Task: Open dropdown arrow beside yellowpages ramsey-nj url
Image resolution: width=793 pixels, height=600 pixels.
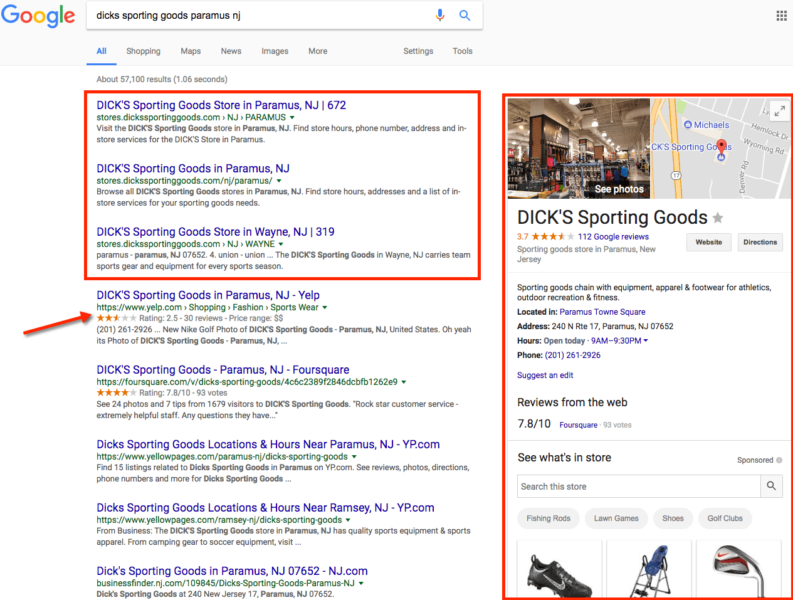Action: 348,520
